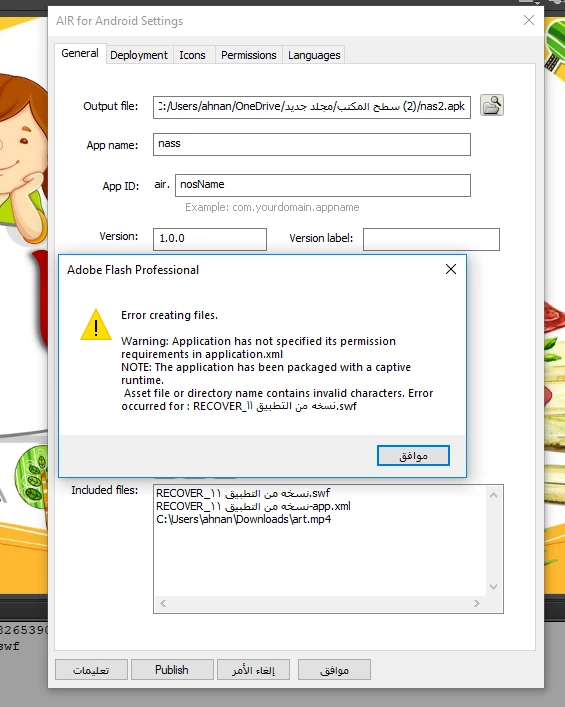Click the warning triangle icon in error dialog
The image size is (565, 707).
tap(96, 325)
